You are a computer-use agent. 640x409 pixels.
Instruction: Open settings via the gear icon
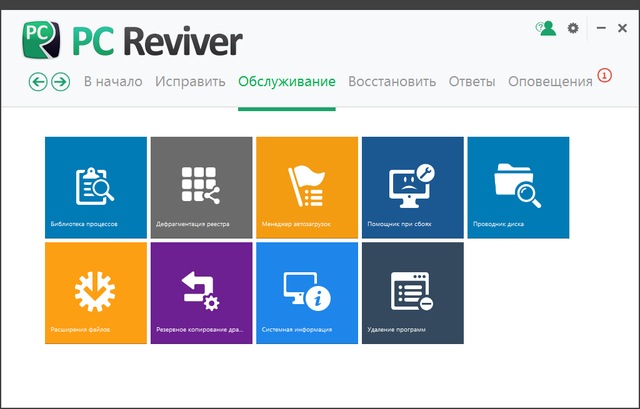point(573,28)
